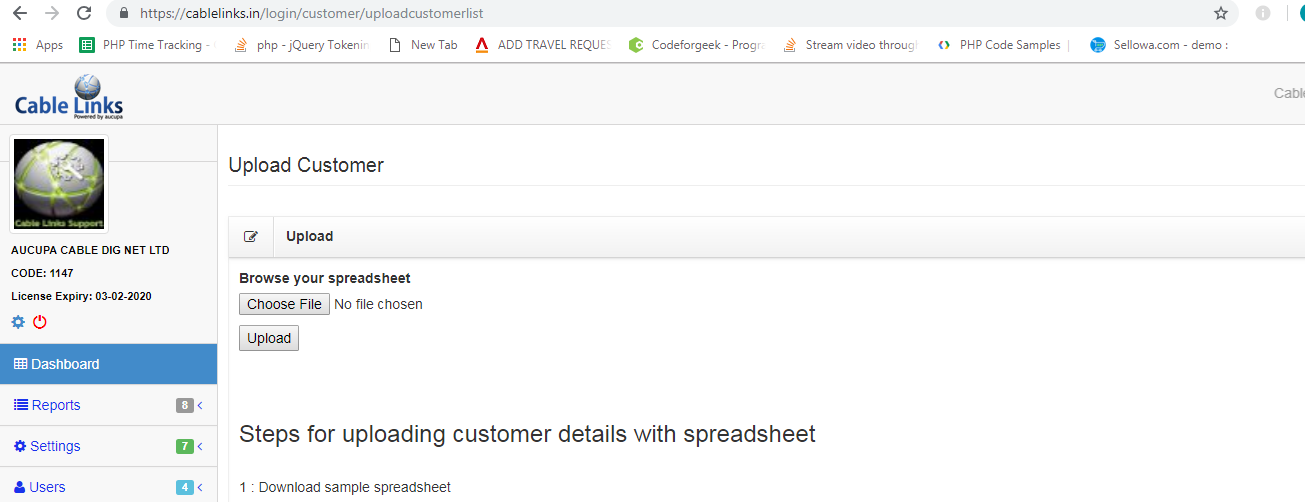
Task: View site info via padlock icon
Action: pyautogui.click(x=124, y=14)
